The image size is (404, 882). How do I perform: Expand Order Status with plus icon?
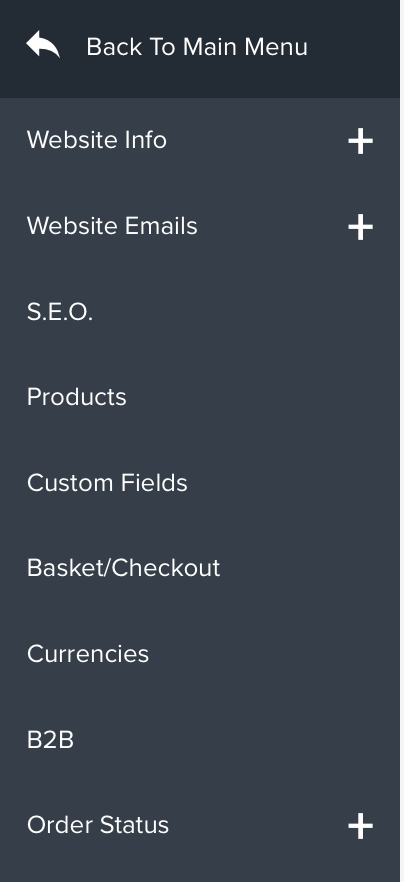[x=361, y=826]
